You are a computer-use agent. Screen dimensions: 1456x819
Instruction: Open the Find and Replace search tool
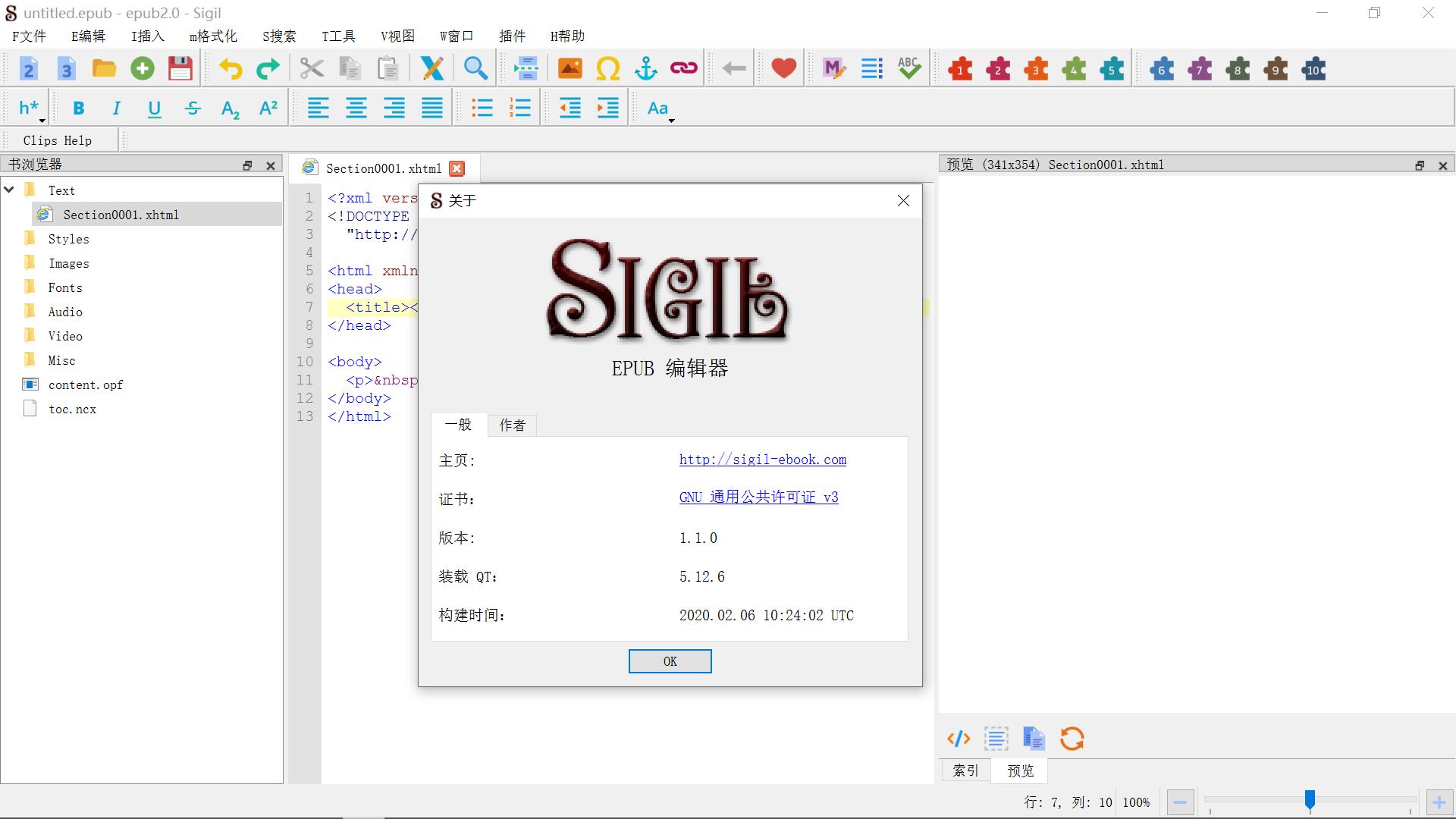coord(475,68)
